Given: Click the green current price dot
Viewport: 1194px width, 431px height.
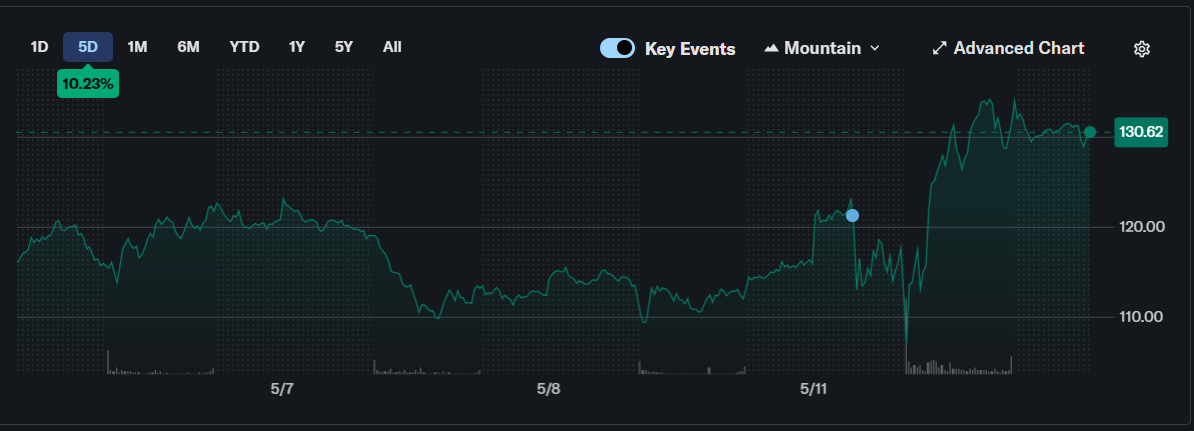Looking at the screenshot, I should click(x=1090, y=132).
